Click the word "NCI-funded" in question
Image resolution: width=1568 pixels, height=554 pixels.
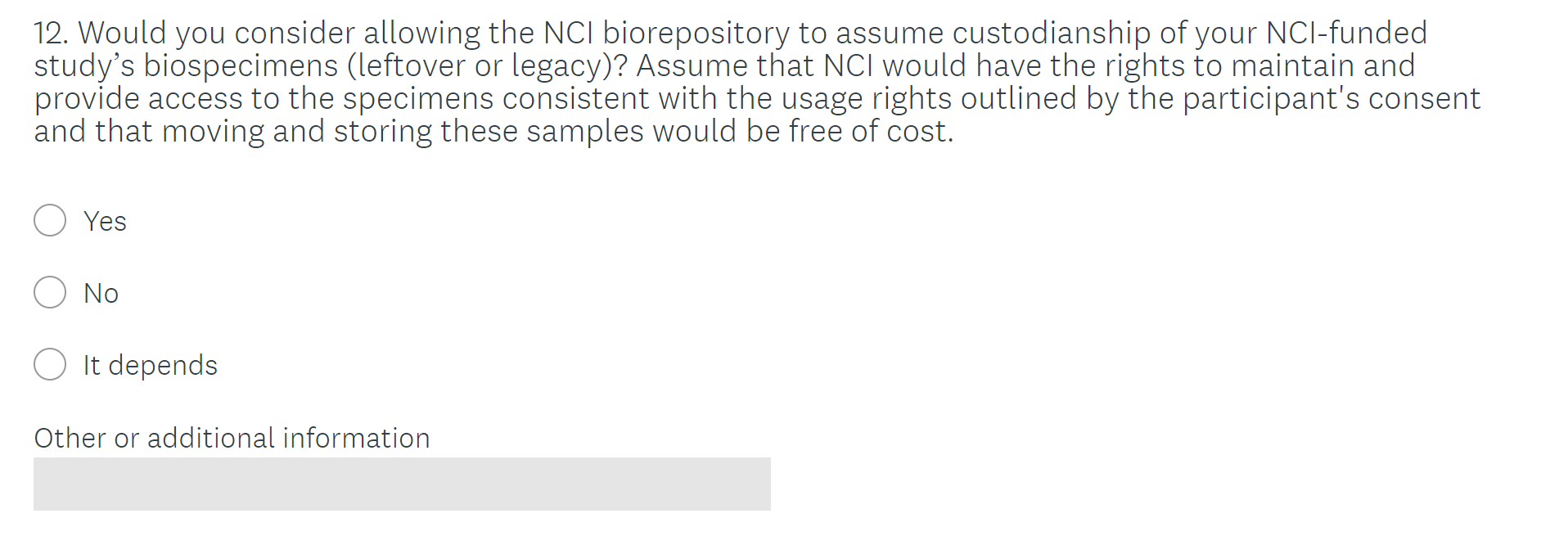(x=1345, y=33)
